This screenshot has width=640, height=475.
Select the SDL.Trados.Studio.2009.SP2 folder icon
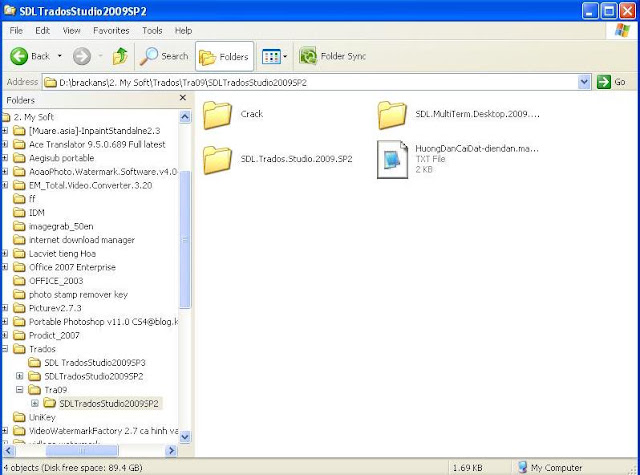click(217, 160)
